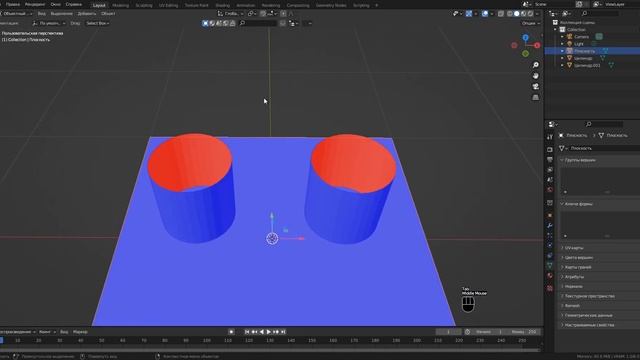The height and width of the screenshot is (360, 640).
Task: Open the Material properties tab icon
Action: [550, 276]
